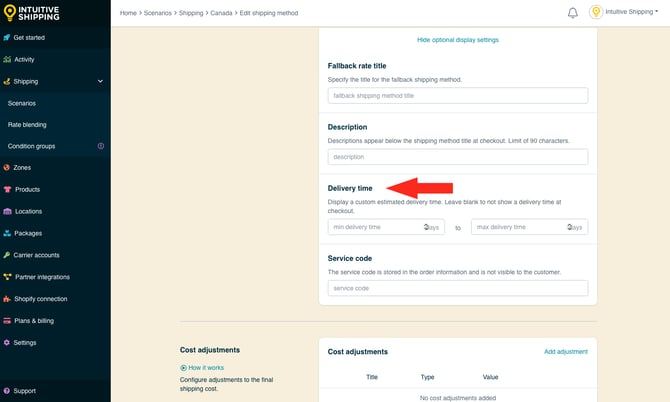
Task: Navigate to Home breadcrumb
Action: click(x=128, y=13)
